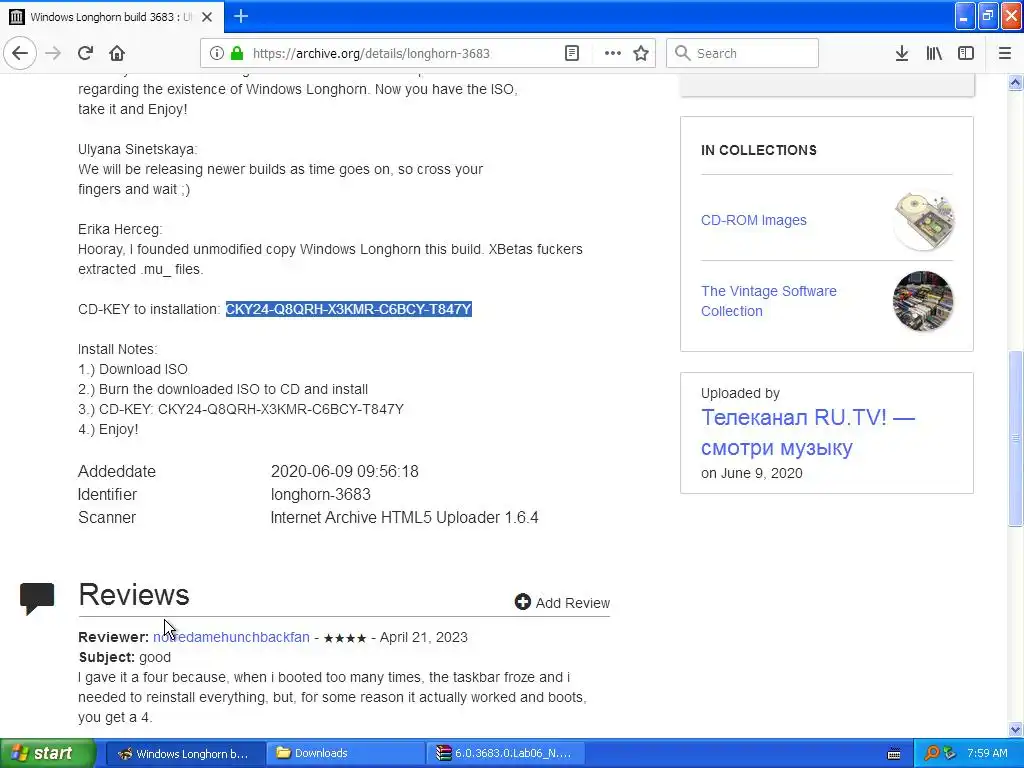Toggle the sidebar view icon
This screenshot has height=768, width=1024.
[966, 53]
